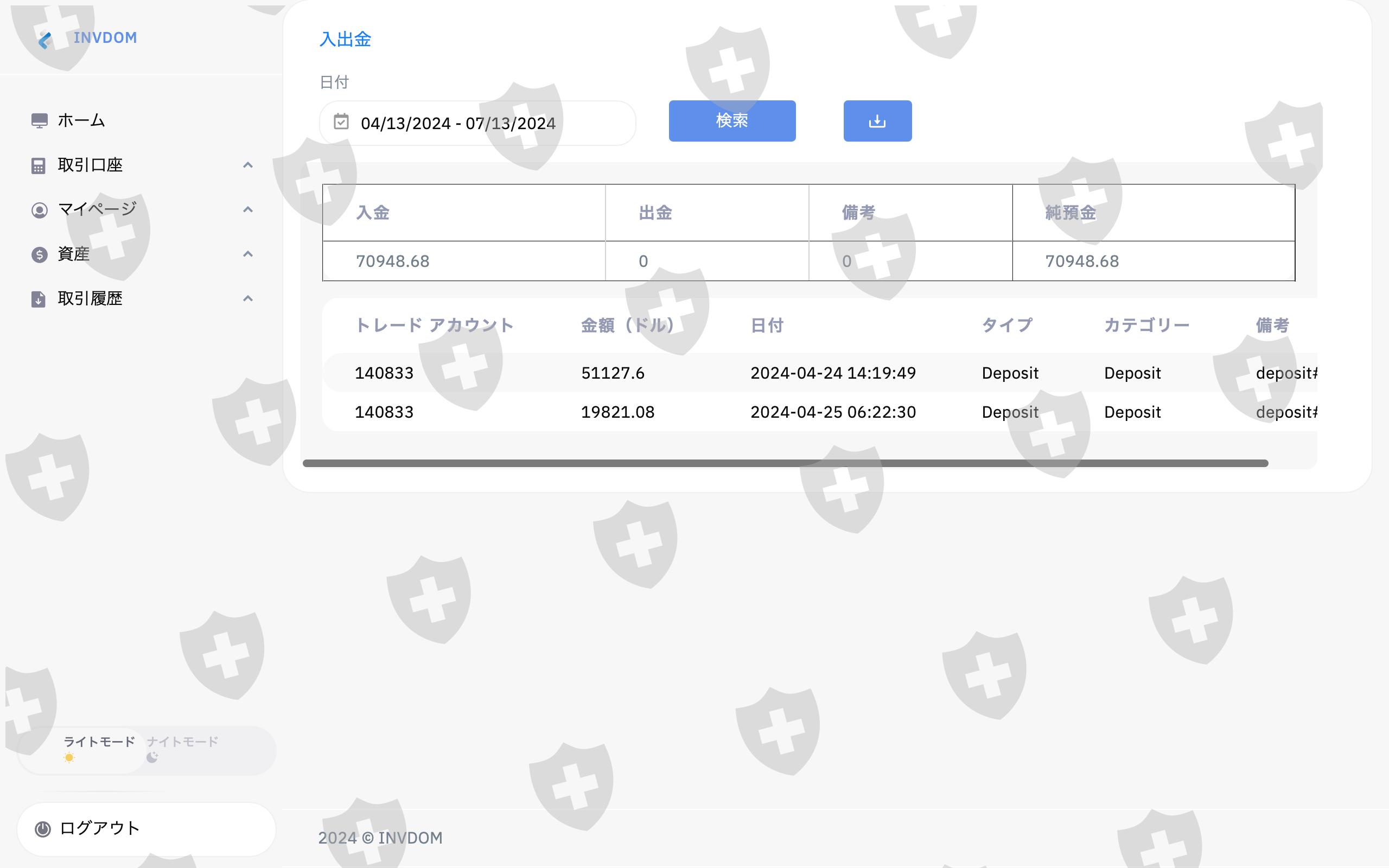This screenshot has width=1389, height=868.
Task: Expand the 資産 menu chevron
Action: tap(247, 254)
